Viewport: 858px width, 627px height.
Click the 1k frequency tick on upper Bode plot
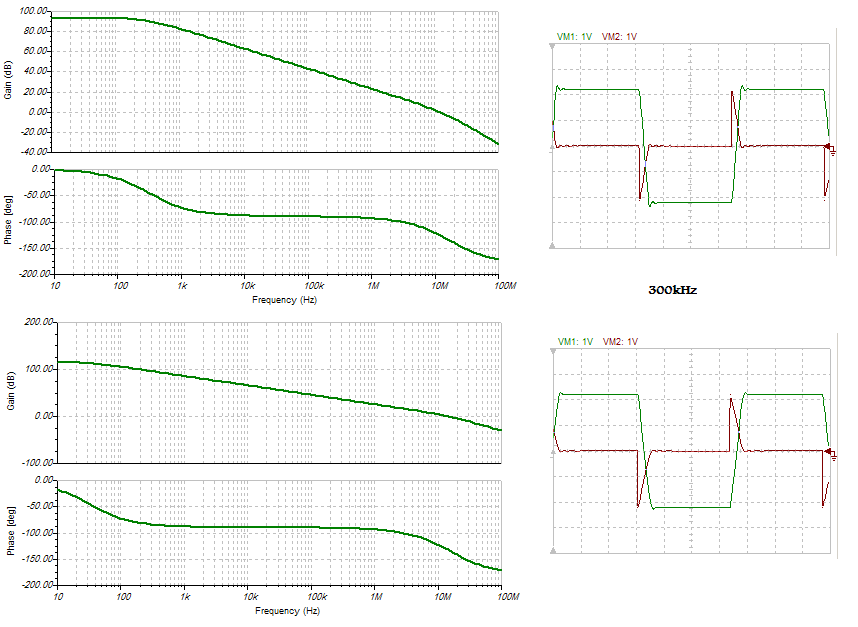click(x=182, y=286)
